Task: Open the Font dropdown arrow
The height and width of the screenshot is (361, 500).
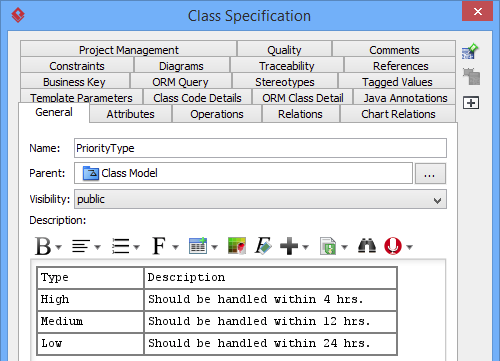Action: (x=176, y=247)
